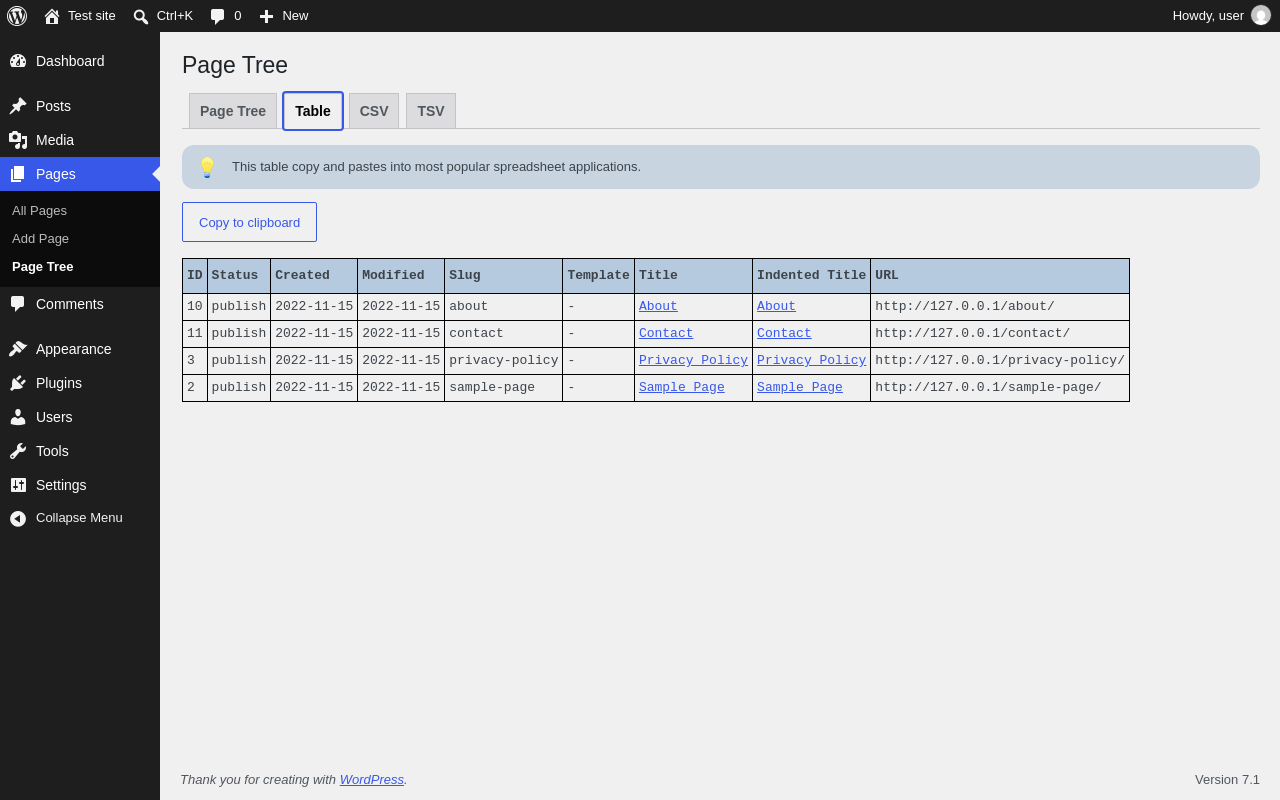Image resolution: width=1280 pixels, height=800 pixels.
Task: Switch to the CSV tab
Action: point(374,111)
